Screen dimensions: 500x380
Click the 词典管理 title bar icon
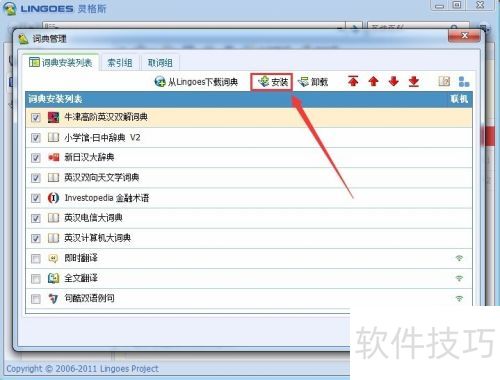click(x=23, y=39)
